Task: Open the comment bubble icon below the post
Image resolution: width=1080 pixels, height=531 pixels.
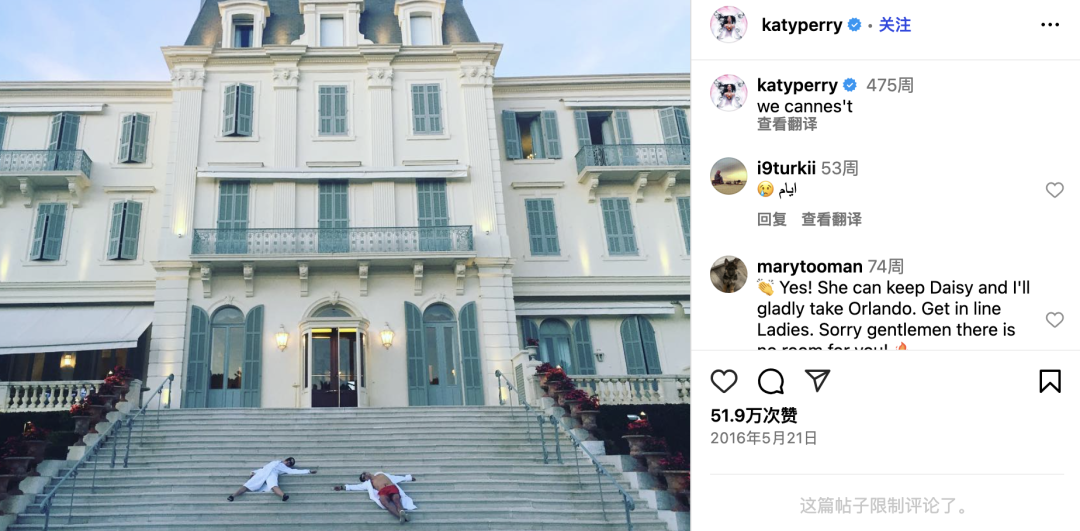Action: click(771, 381)
